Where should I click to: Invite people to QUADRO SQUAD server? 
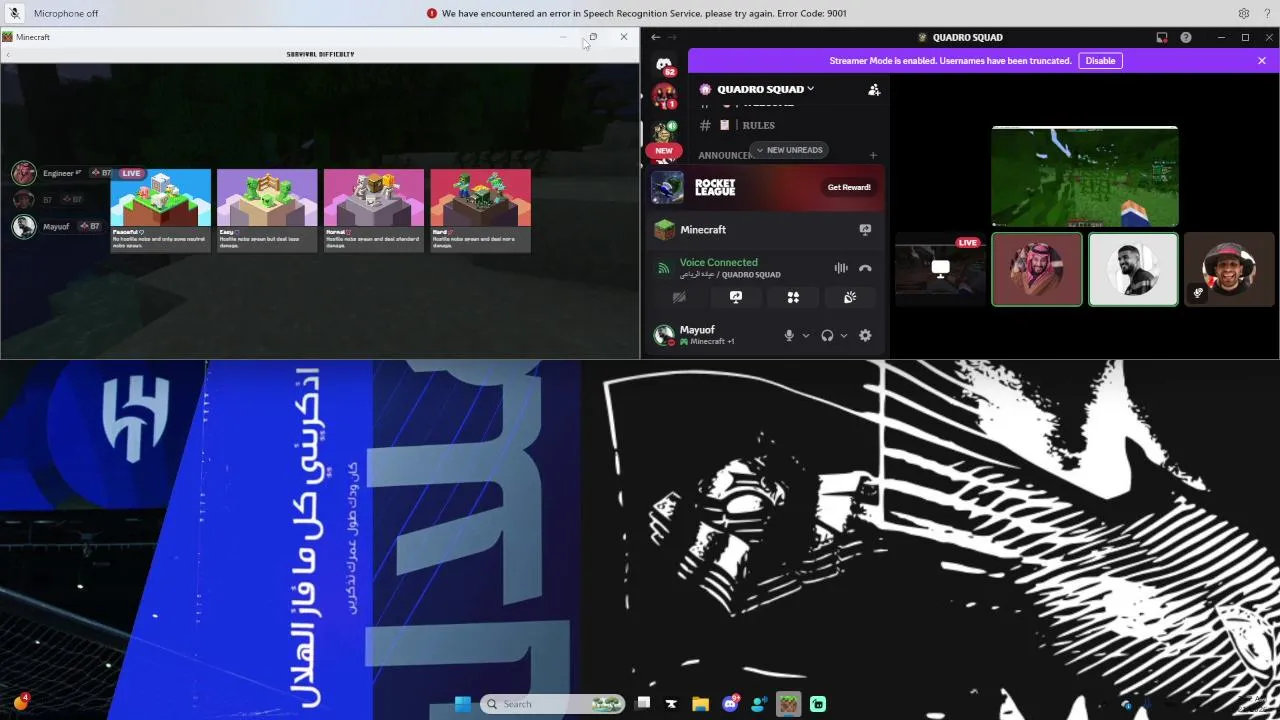[x=874, y=89]
